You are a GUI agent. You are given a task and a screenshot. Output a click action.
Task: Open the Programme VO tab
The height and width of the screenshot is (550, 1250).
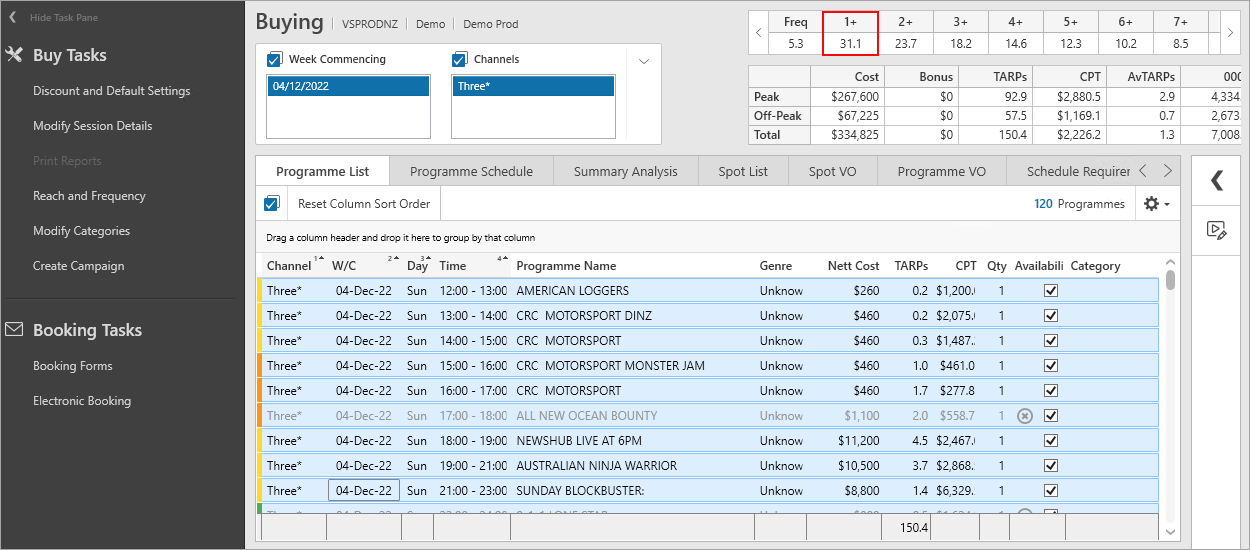(x=941, y=171)
